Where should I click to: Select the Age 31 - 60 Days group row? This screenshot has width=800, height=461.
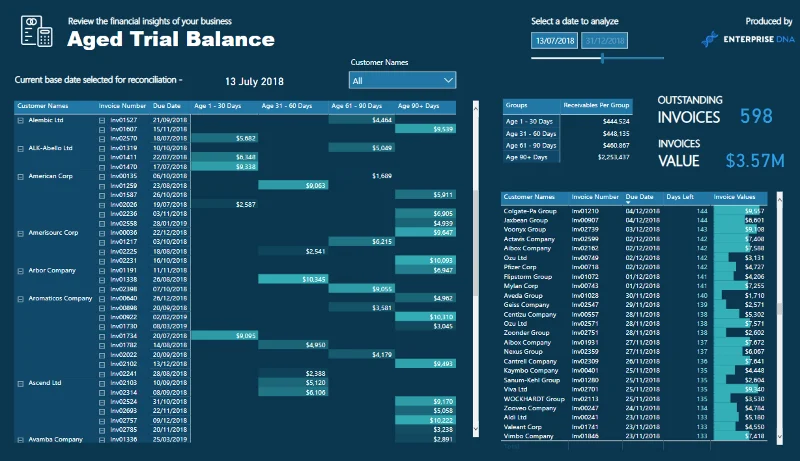567,134
